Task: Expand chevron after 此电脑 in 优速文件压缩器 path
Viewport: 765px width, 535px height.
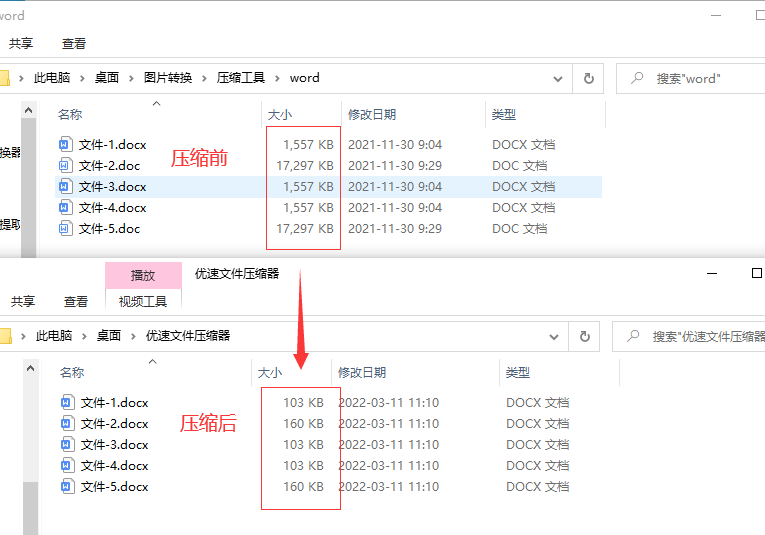Action: point(84,336)
